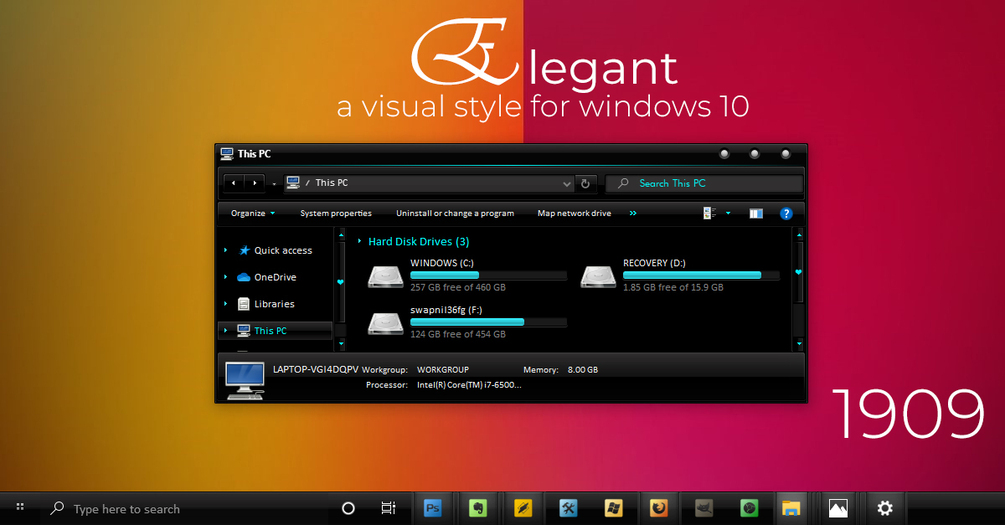The image size is (1005, 525).
Task: Select This PC in navigation pane
Action: coord(270,331)
